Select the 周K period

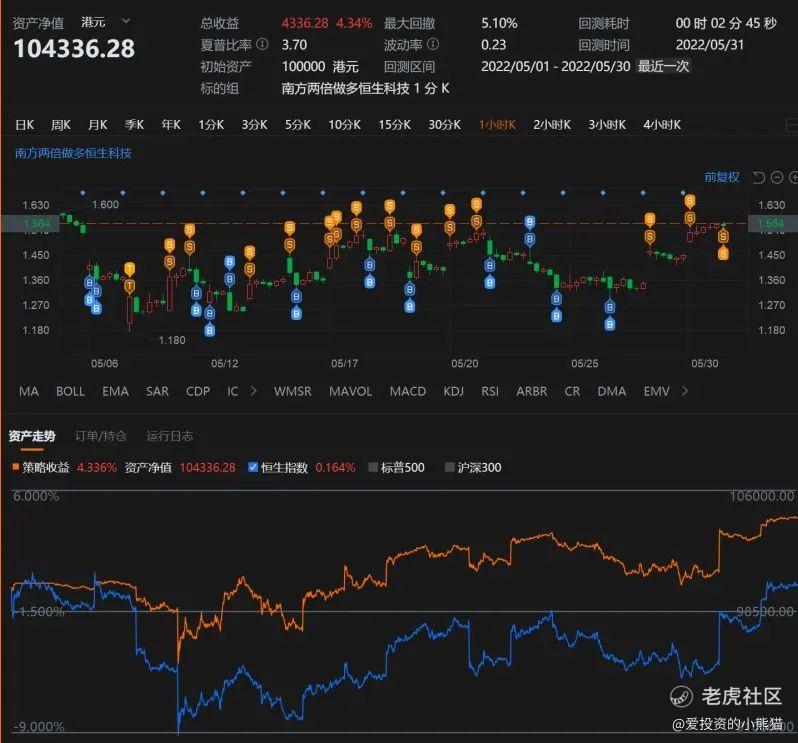(61, 125)
